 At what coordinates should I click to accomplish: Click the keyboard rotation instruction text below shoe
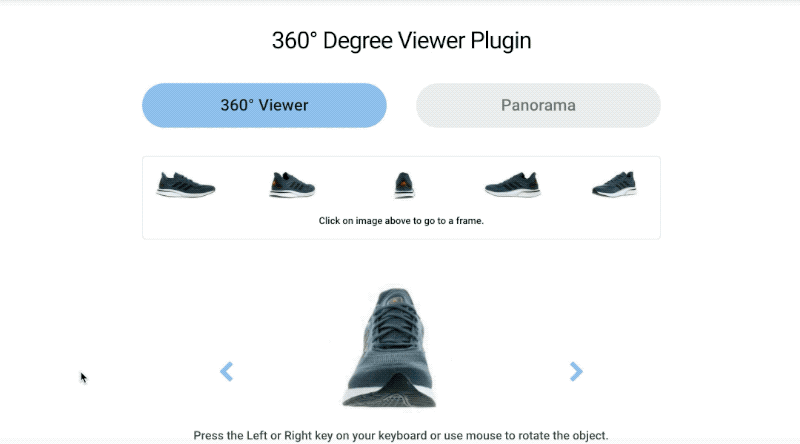coord(401,435)
